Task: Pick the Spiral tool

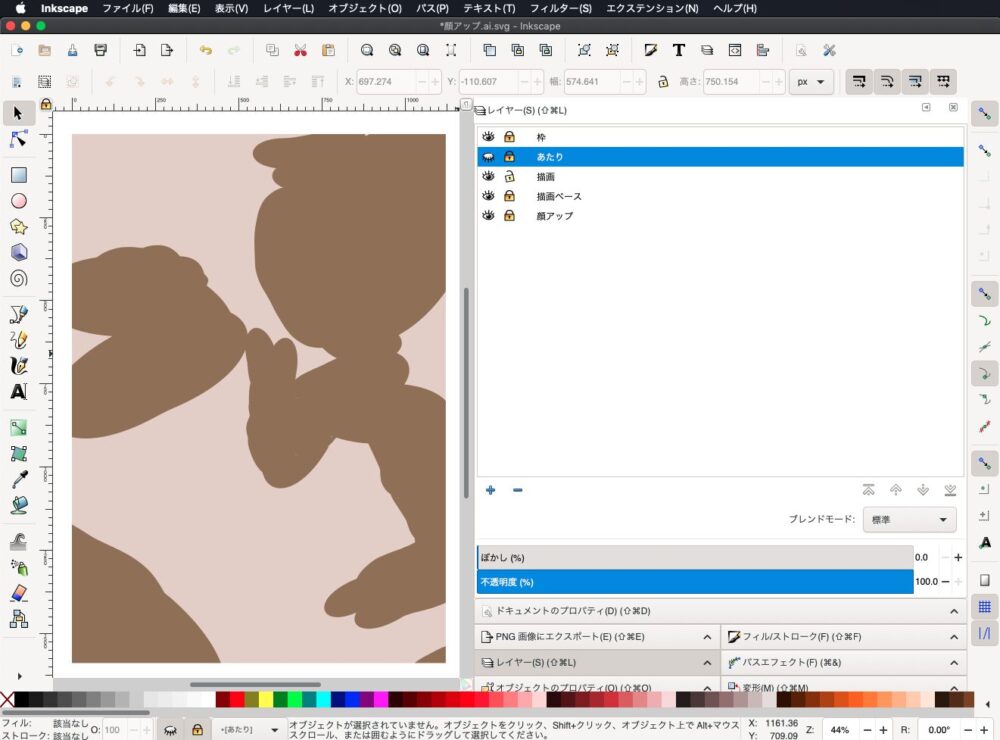Action: 18,279
